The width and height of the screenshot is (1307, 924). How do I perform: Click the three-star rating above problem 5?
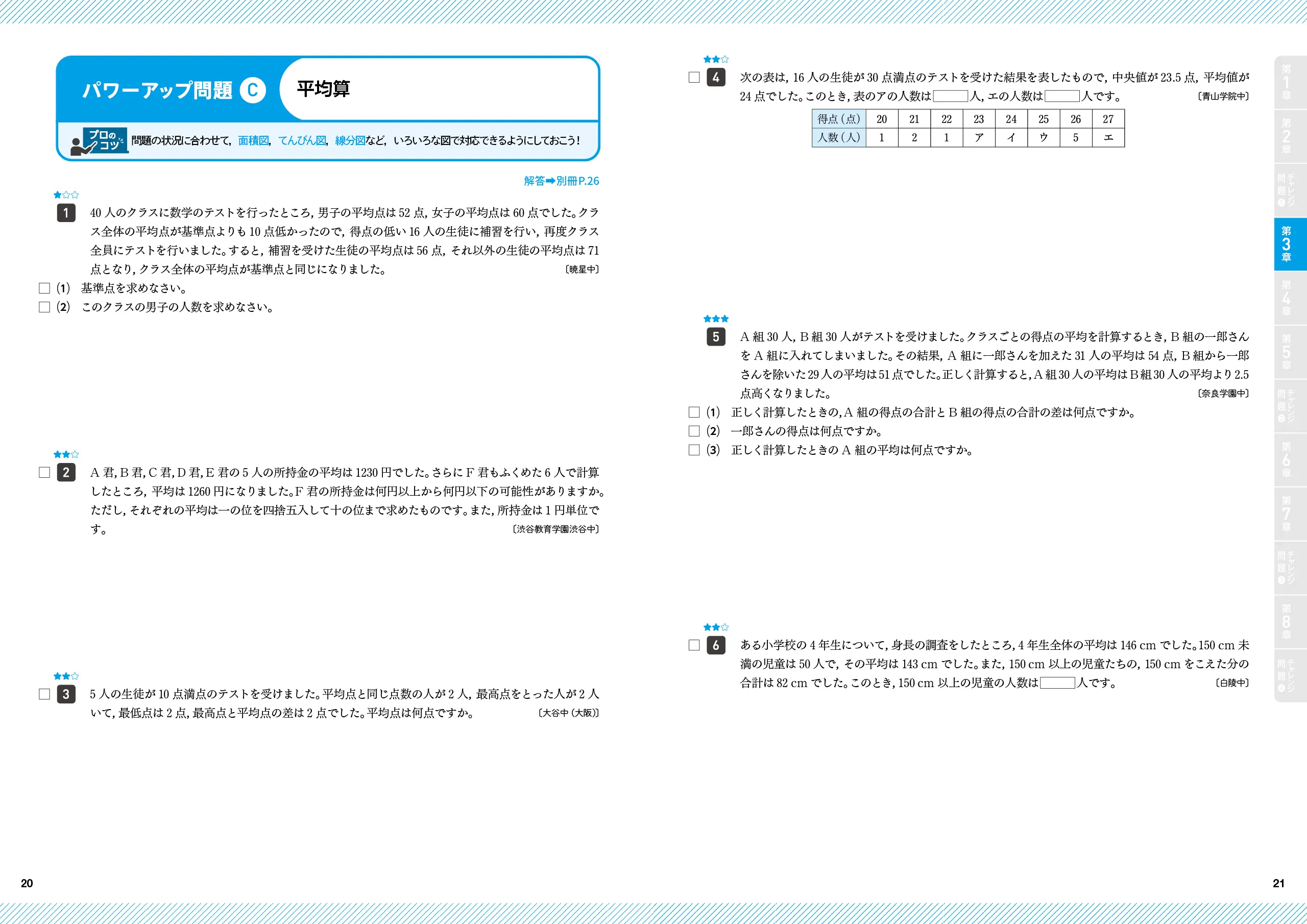click(716, 319)
